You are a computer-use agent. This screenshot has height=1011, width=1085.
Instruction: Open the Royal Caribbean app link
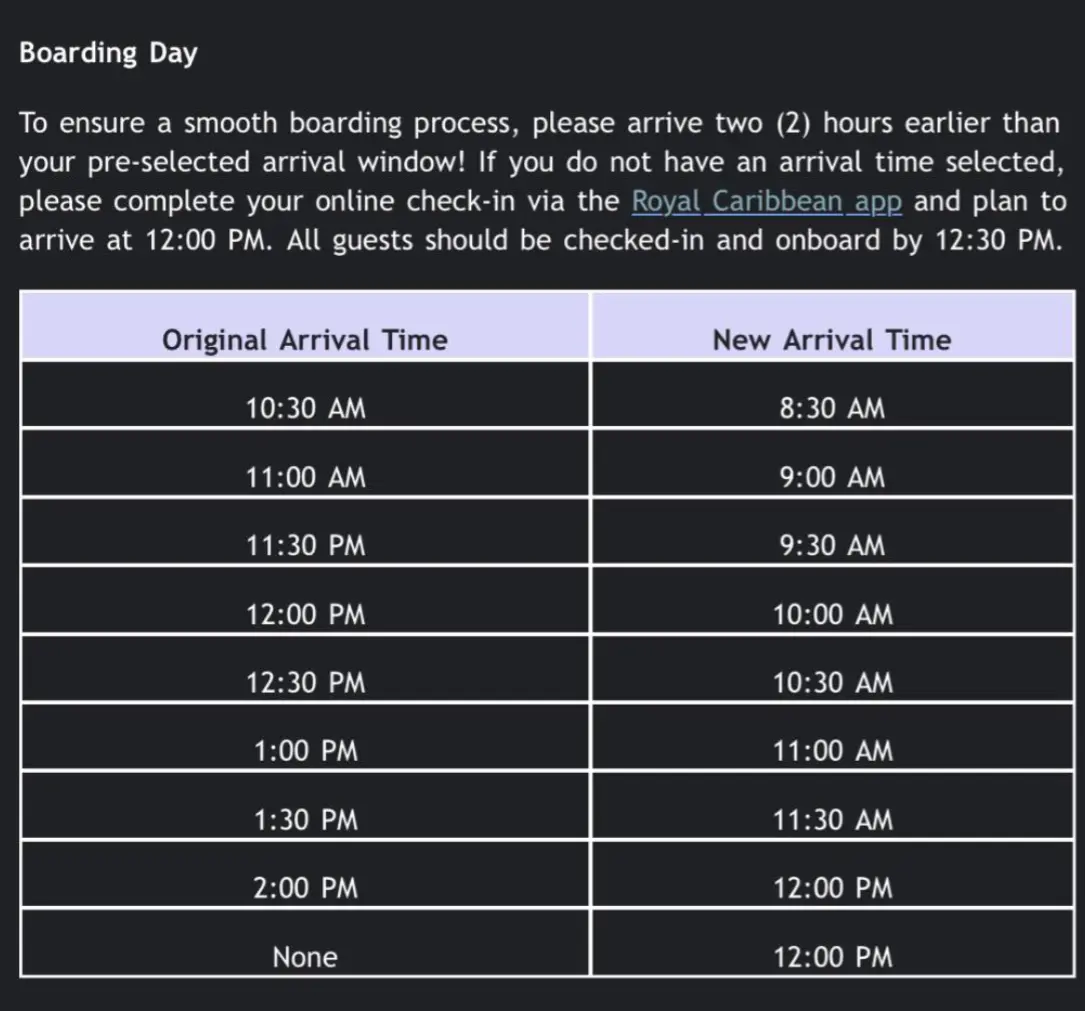coord(767,202)
